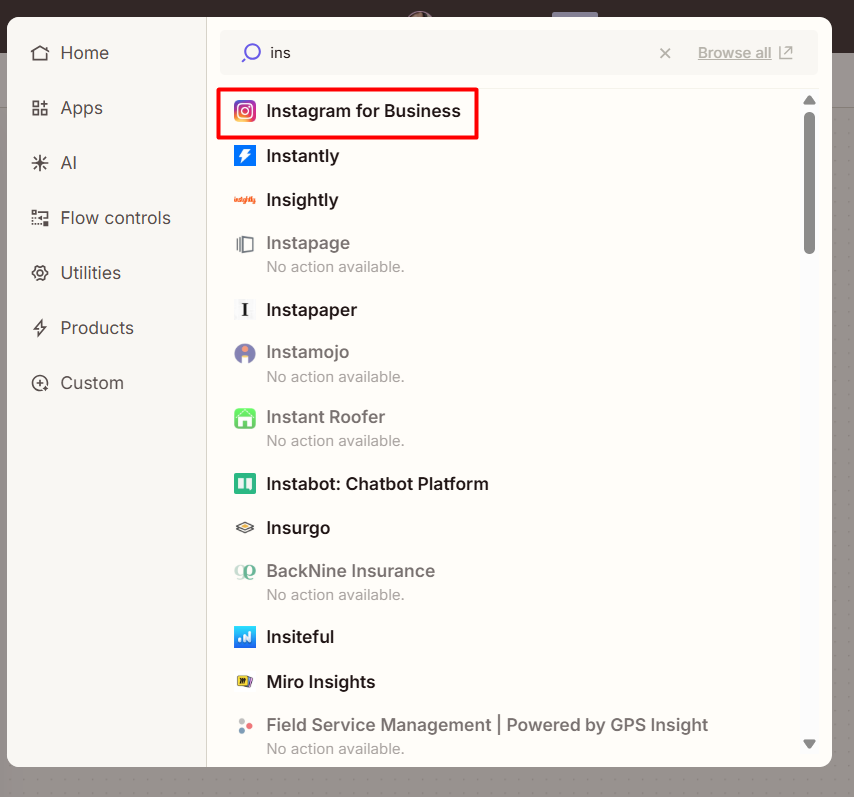Viewport: 854px width, 797px height.
Task: Open the Browse all link
Action: 734,53
